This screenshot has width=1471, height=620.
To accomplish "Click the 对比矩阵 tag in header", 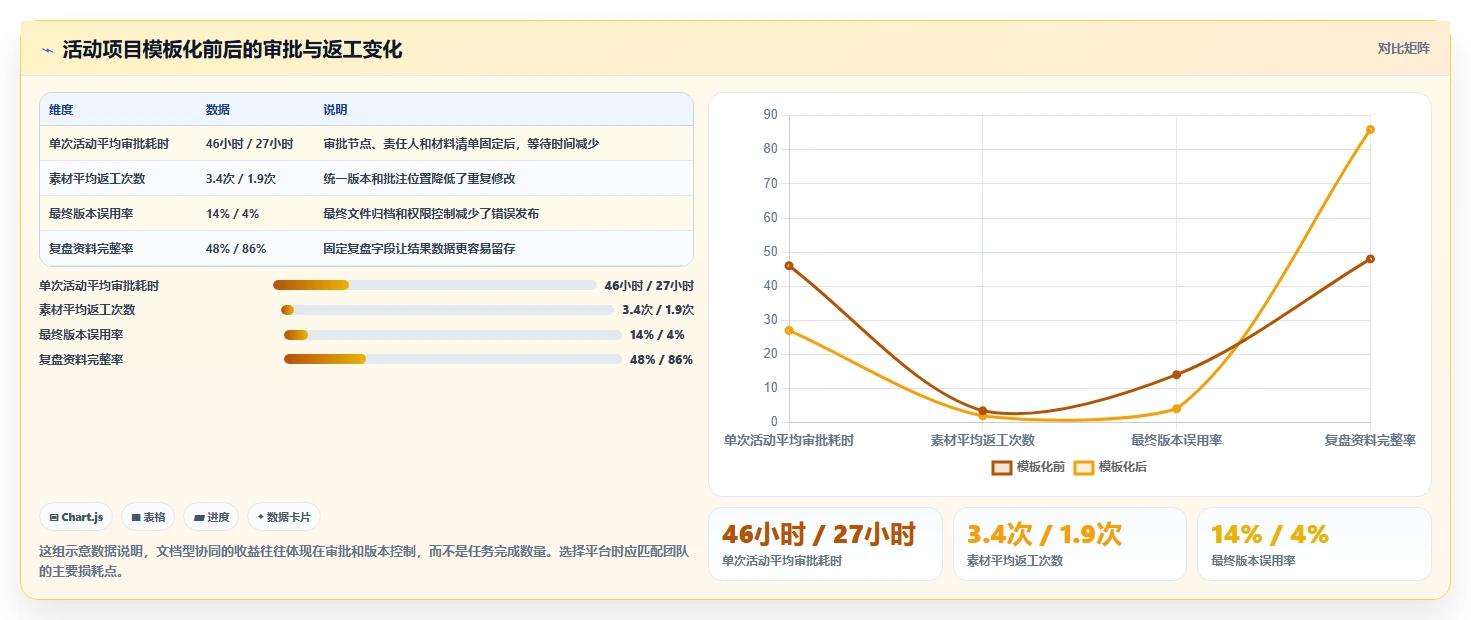I will 1403,48.
